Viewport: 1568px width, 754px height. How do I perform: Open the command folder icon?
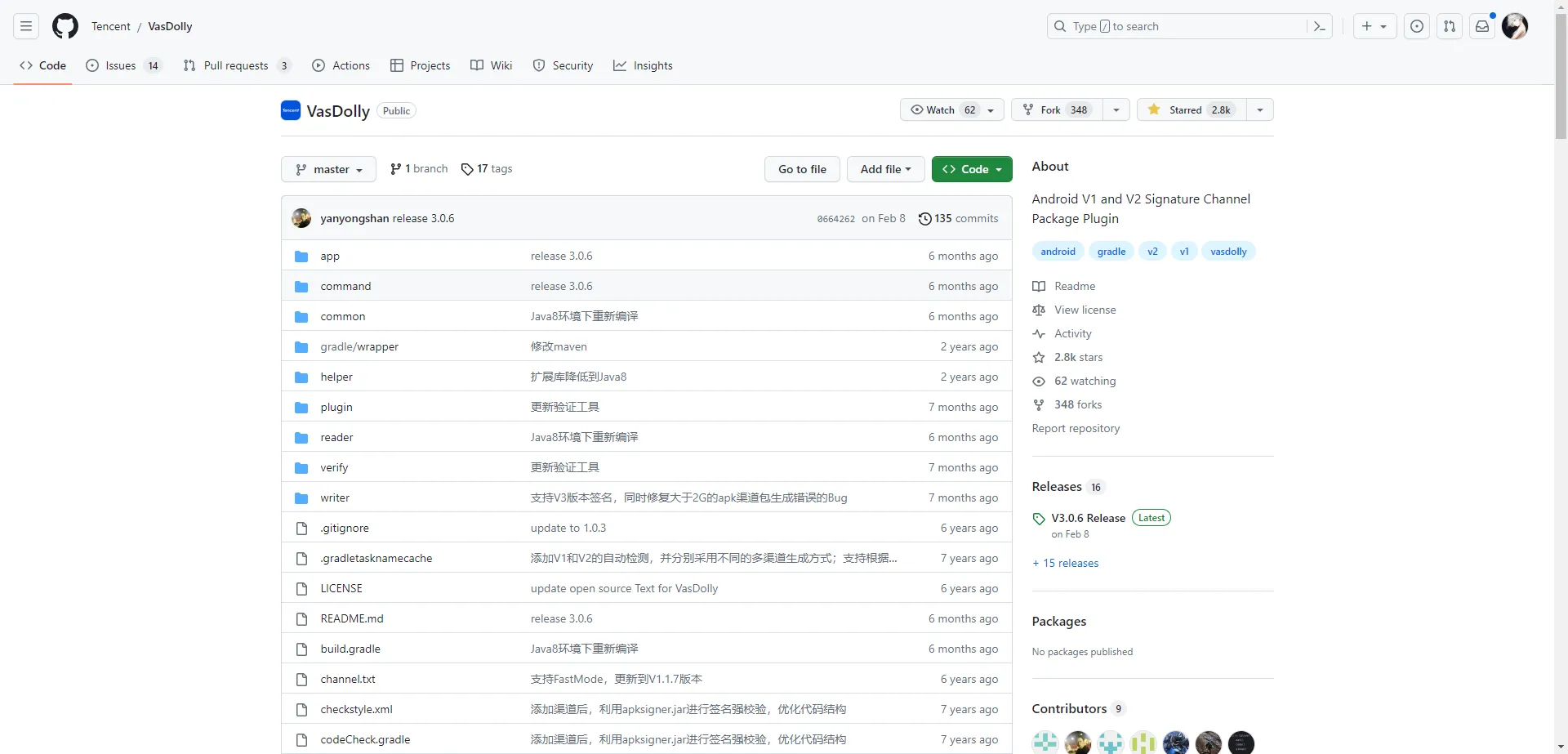(x=301, y=287)
